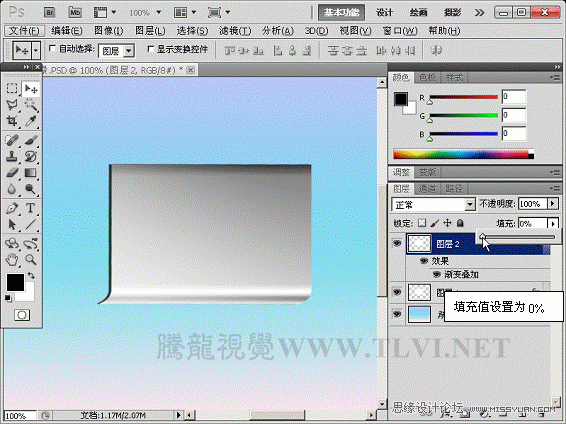Launch Mini Bridge from the Mb icon
This screenshot has width=566, height=424.
[x=75, y=12]
